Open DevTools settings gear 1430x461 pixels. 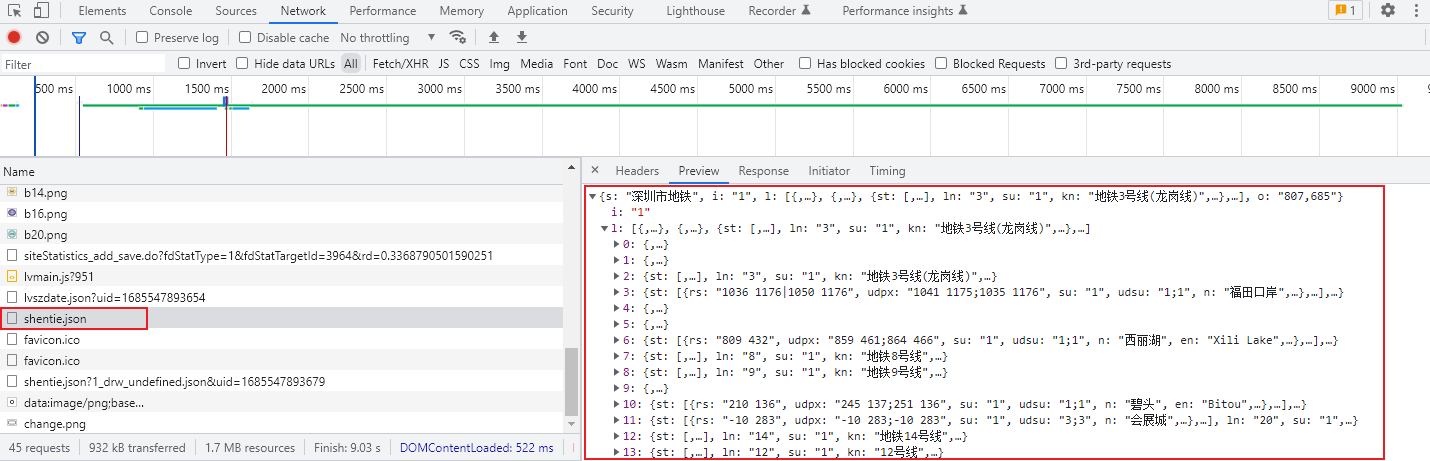point(1388,11)
